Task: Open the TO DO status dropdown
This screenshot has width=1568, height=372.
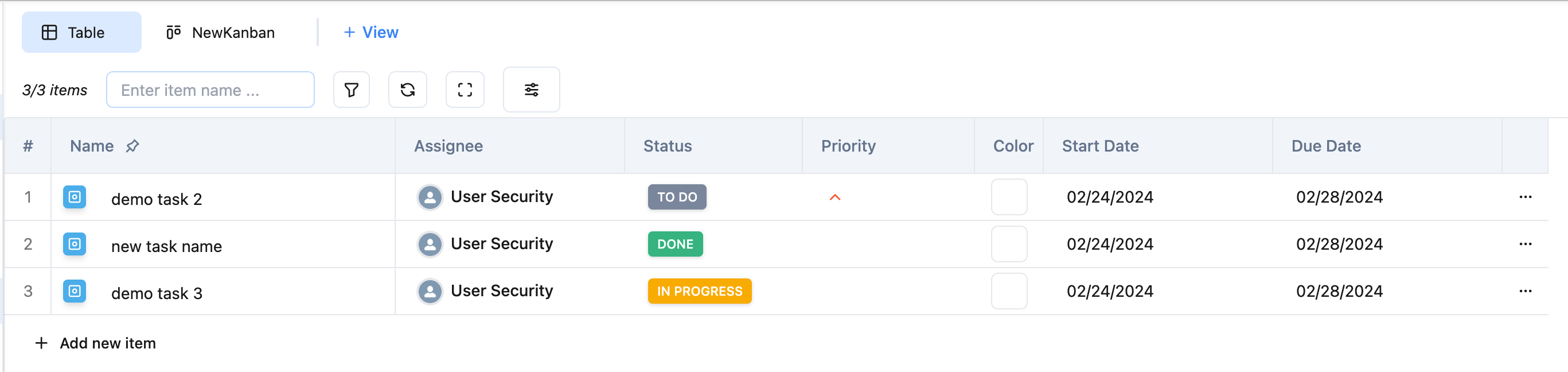Action: 676,197
